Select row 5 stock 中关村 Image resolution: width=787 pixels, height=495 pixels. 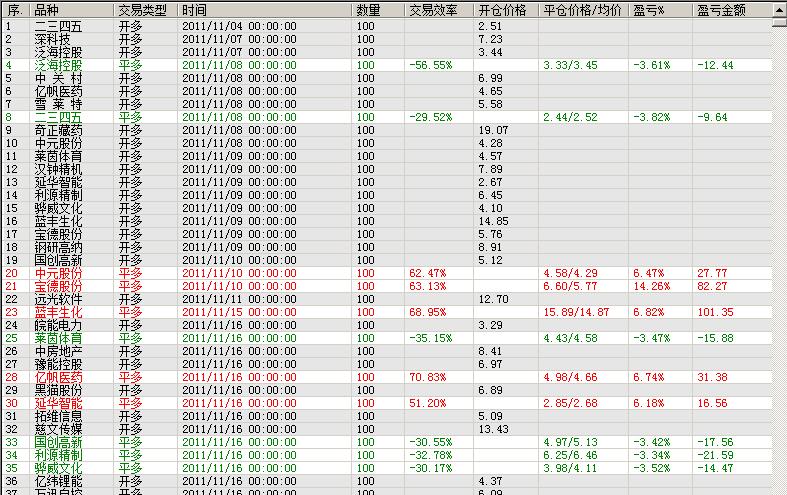(x=58, y=78)
